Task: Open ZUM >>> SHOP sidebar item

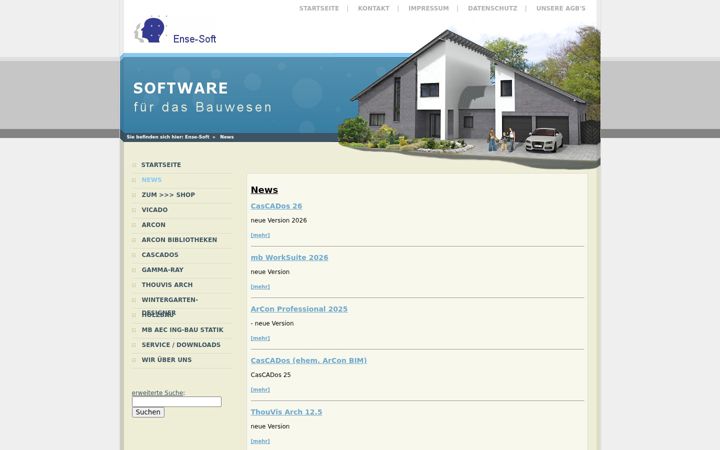Action: tap(169, 195)
